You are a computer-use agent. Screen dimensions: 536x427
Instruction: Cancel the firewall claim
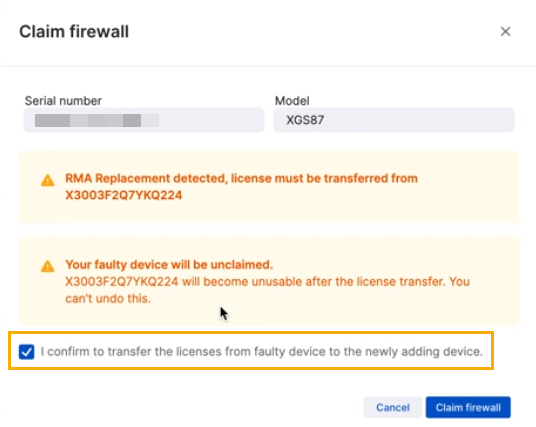point(393,407)
